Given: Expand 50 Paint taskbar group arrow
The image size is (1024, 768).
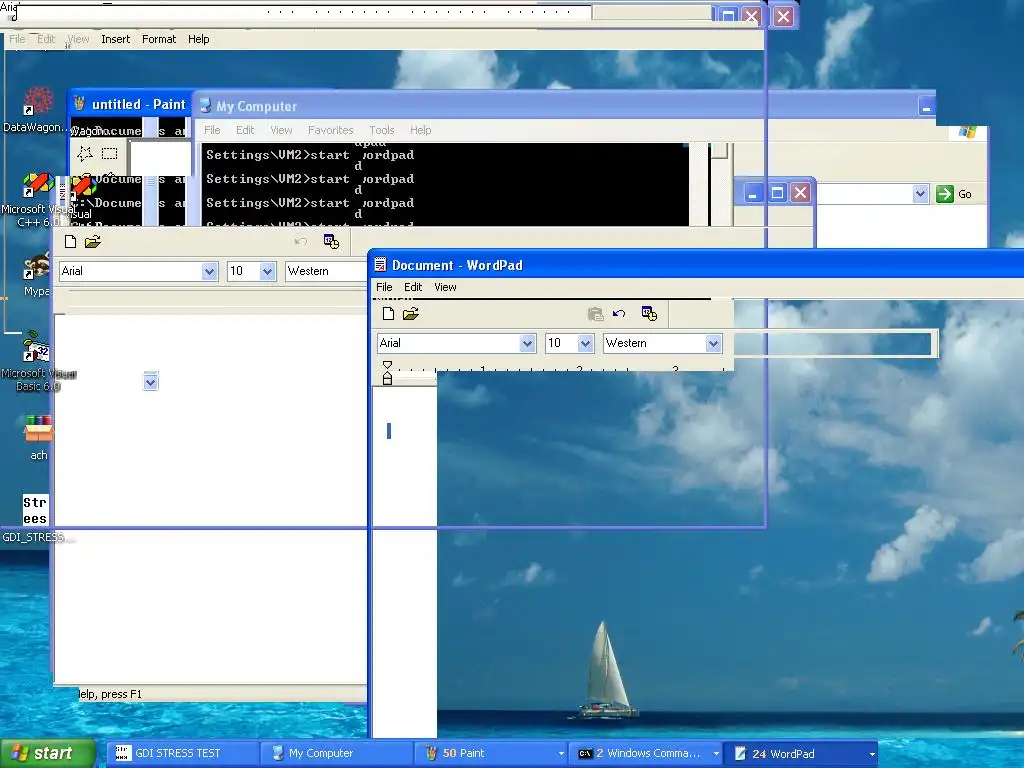Looking at the screenshot, I should pos(561,754).
